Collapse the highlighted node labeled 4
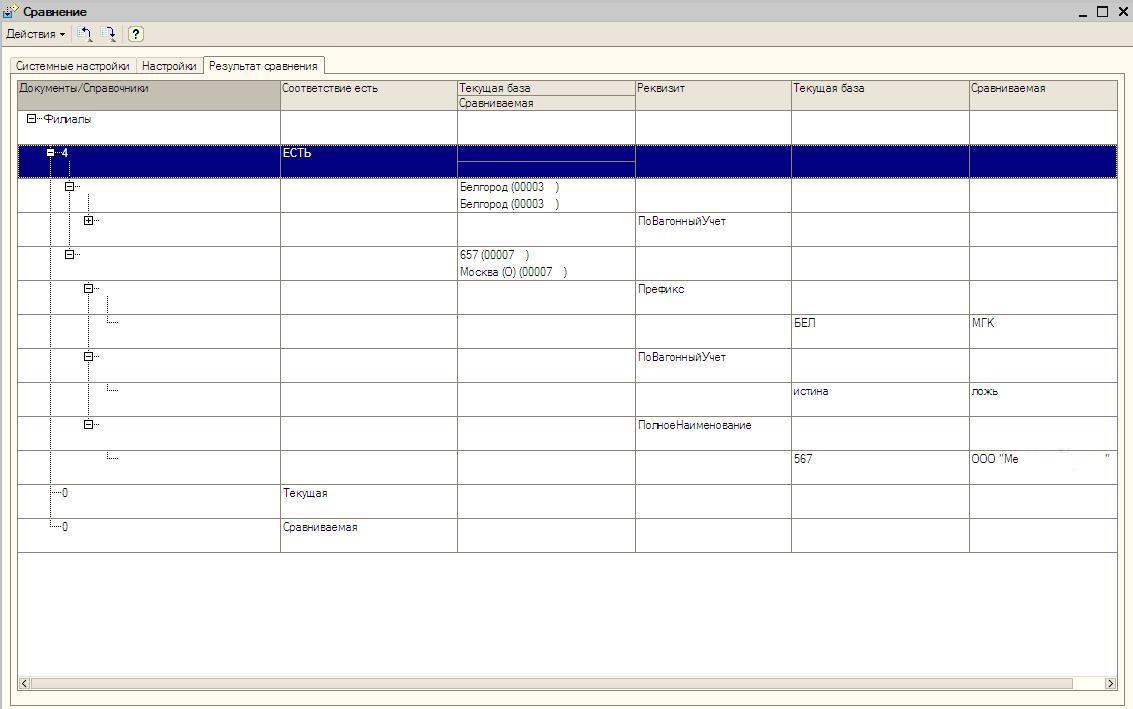 51,153
